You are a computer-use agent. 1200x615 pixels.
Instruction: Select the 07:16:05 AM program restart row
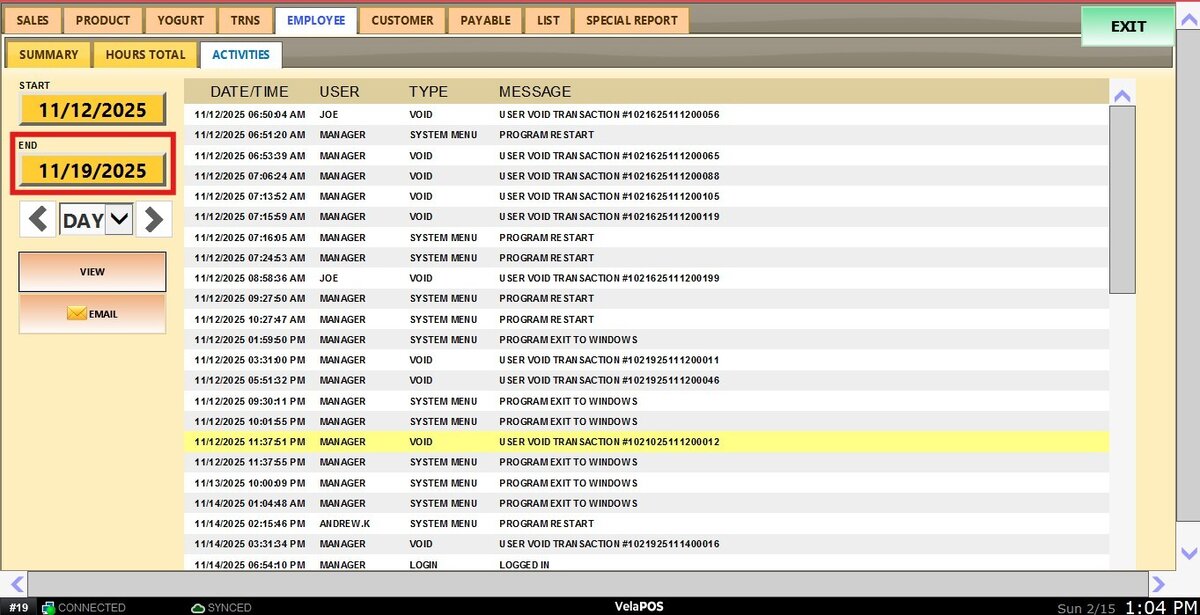[646, 237]
